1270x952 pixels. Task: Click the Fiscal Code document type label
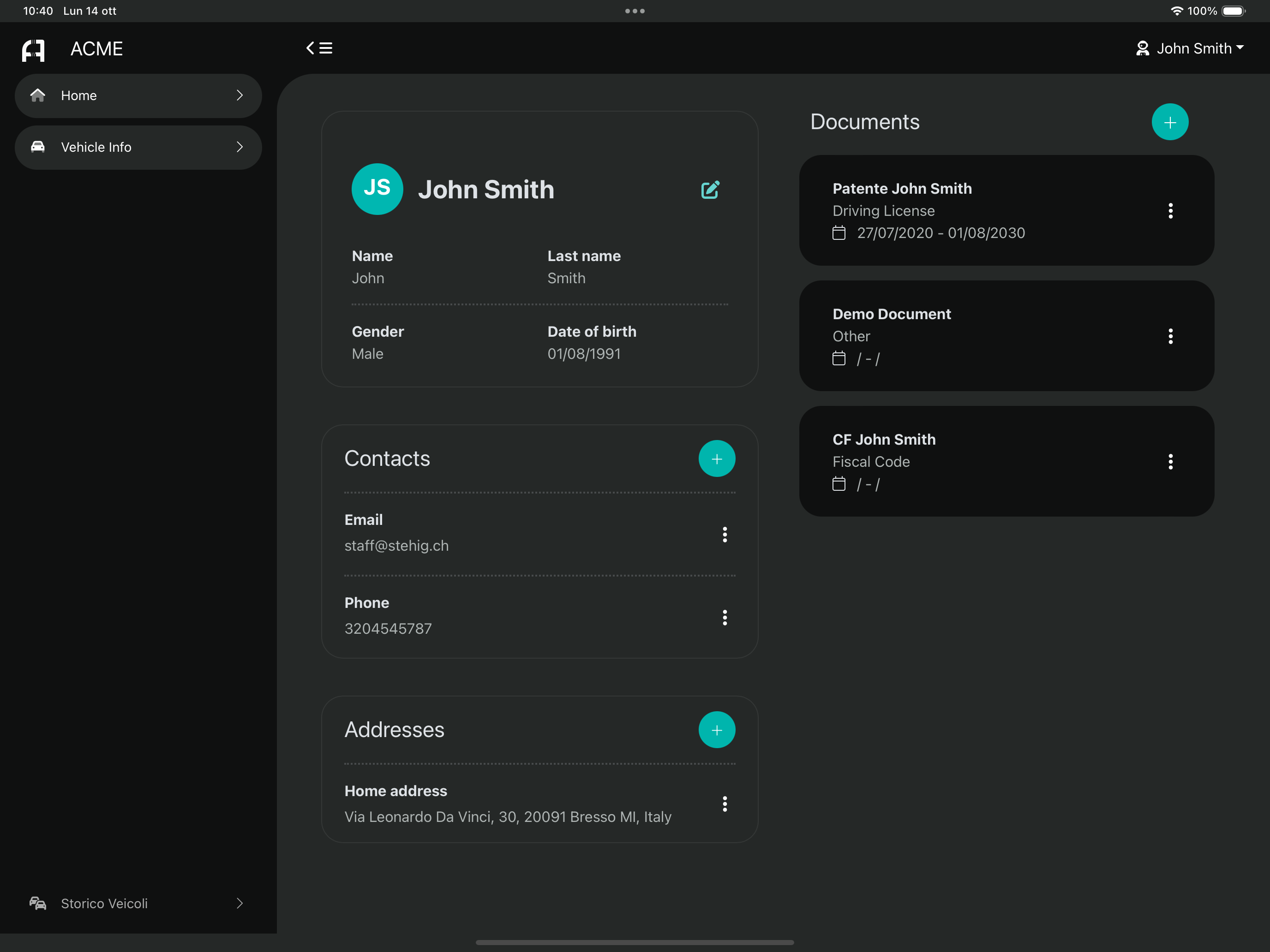[871, 462]
